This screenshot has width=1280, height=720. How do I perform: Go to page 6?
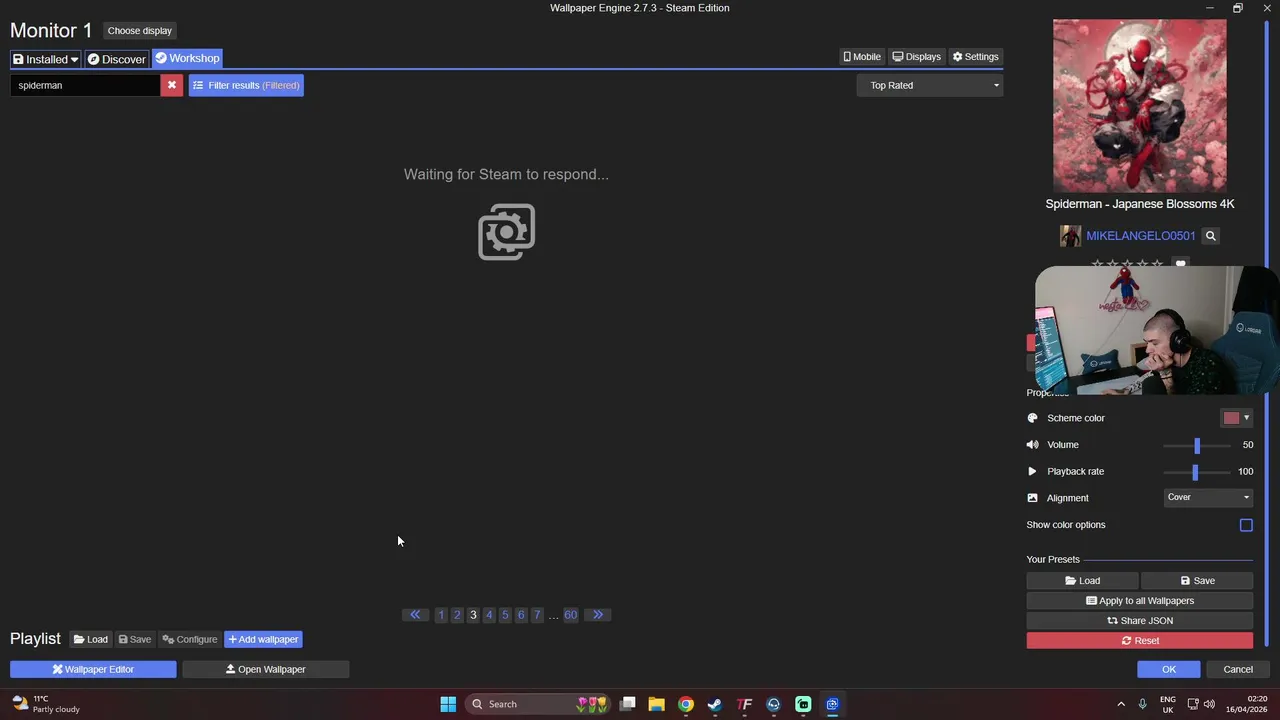(x=521, y=615)
